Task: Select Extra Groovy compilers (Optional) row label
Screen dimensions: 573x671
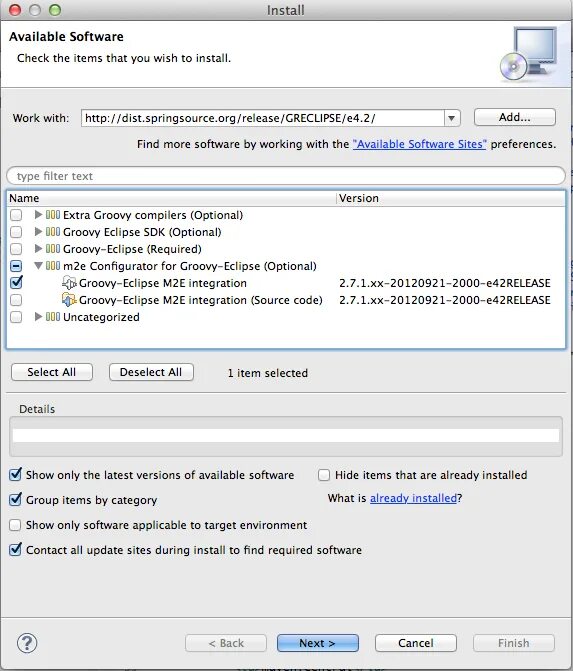Action: 153,215
